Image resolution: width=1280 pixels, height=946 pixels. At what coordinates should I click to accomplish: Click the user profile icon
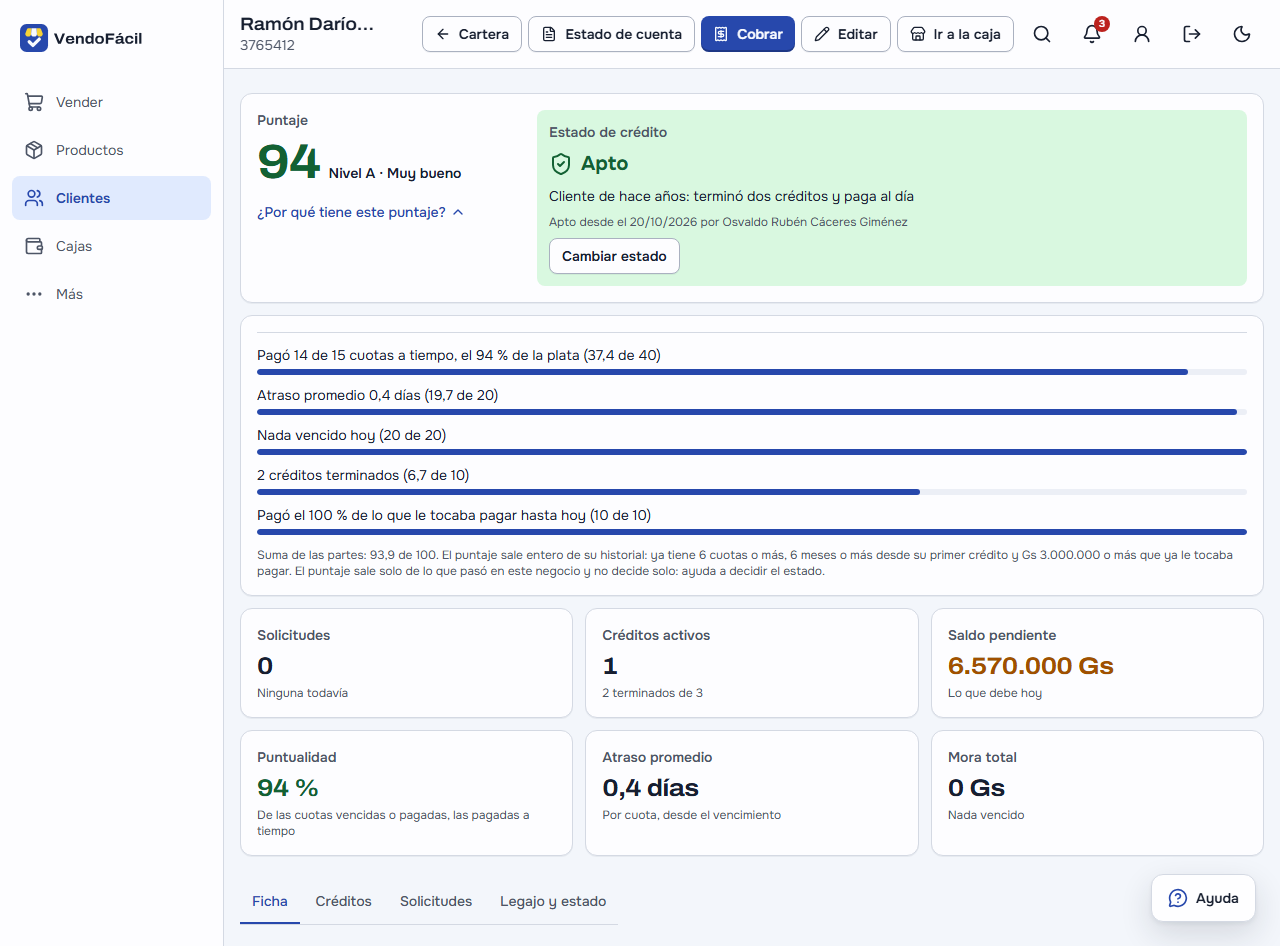click(x=1142, y=34)
